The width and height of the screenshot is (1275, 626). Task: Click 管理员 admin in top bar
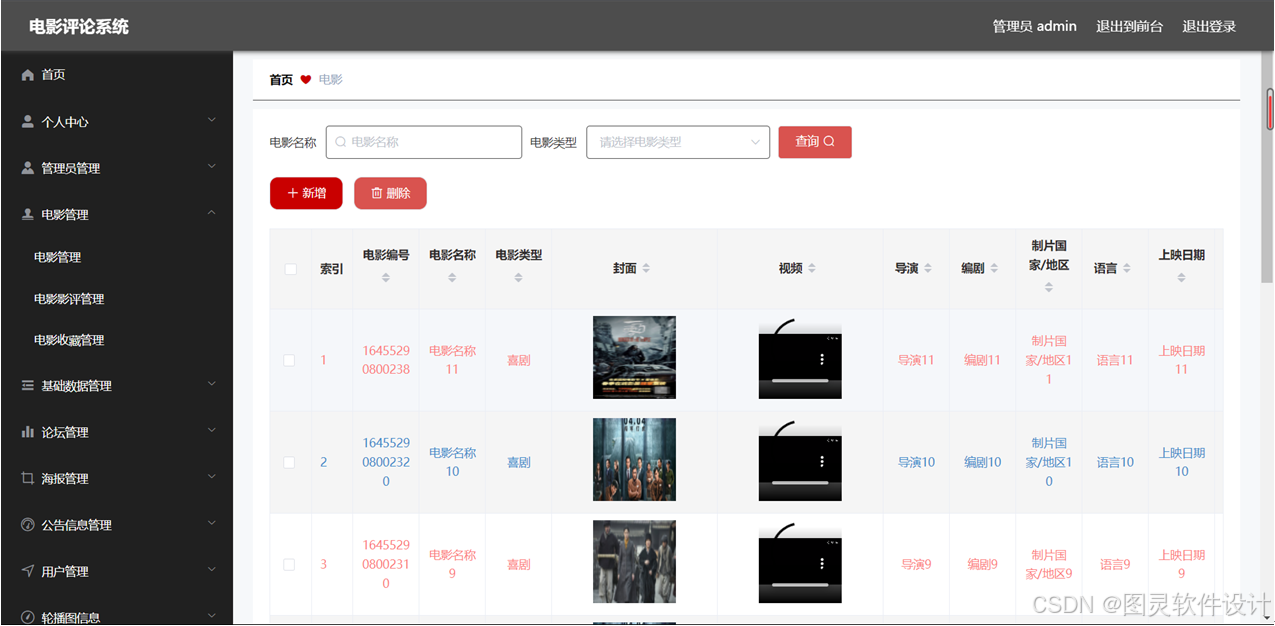tap(1034, 26)
